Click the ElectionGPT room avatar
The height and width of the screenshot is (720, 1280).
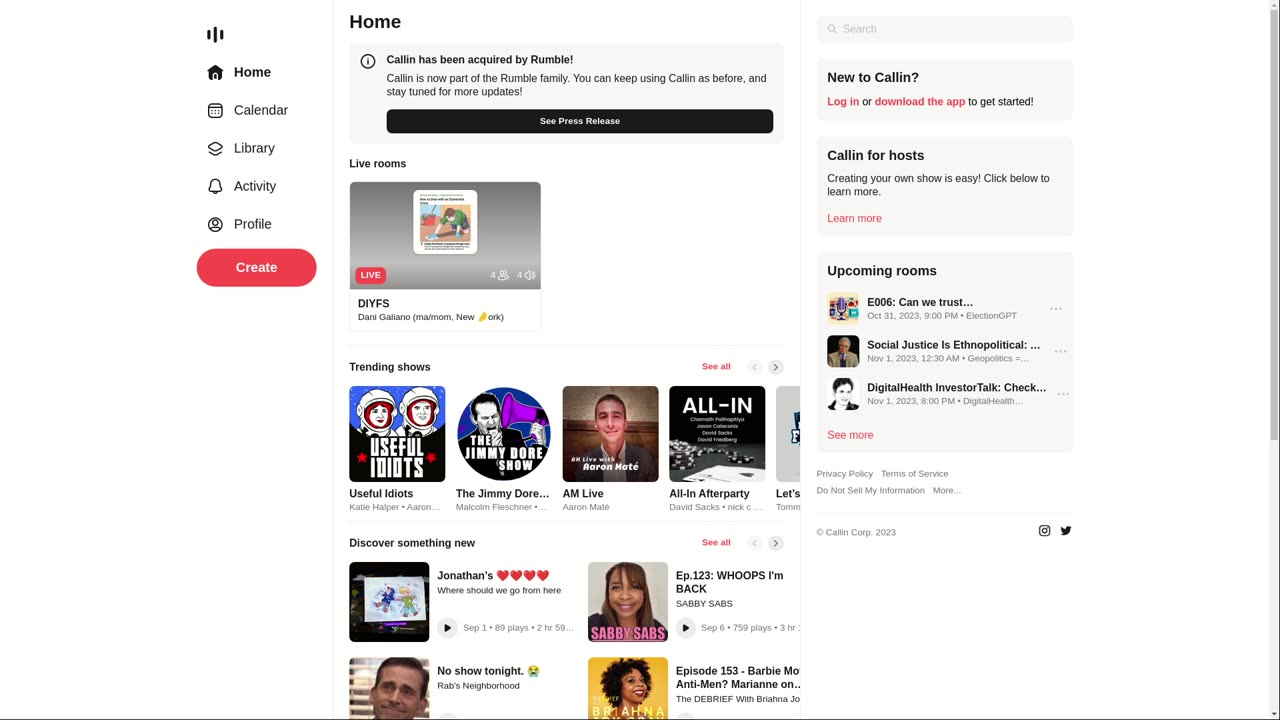tap(843, 309)
